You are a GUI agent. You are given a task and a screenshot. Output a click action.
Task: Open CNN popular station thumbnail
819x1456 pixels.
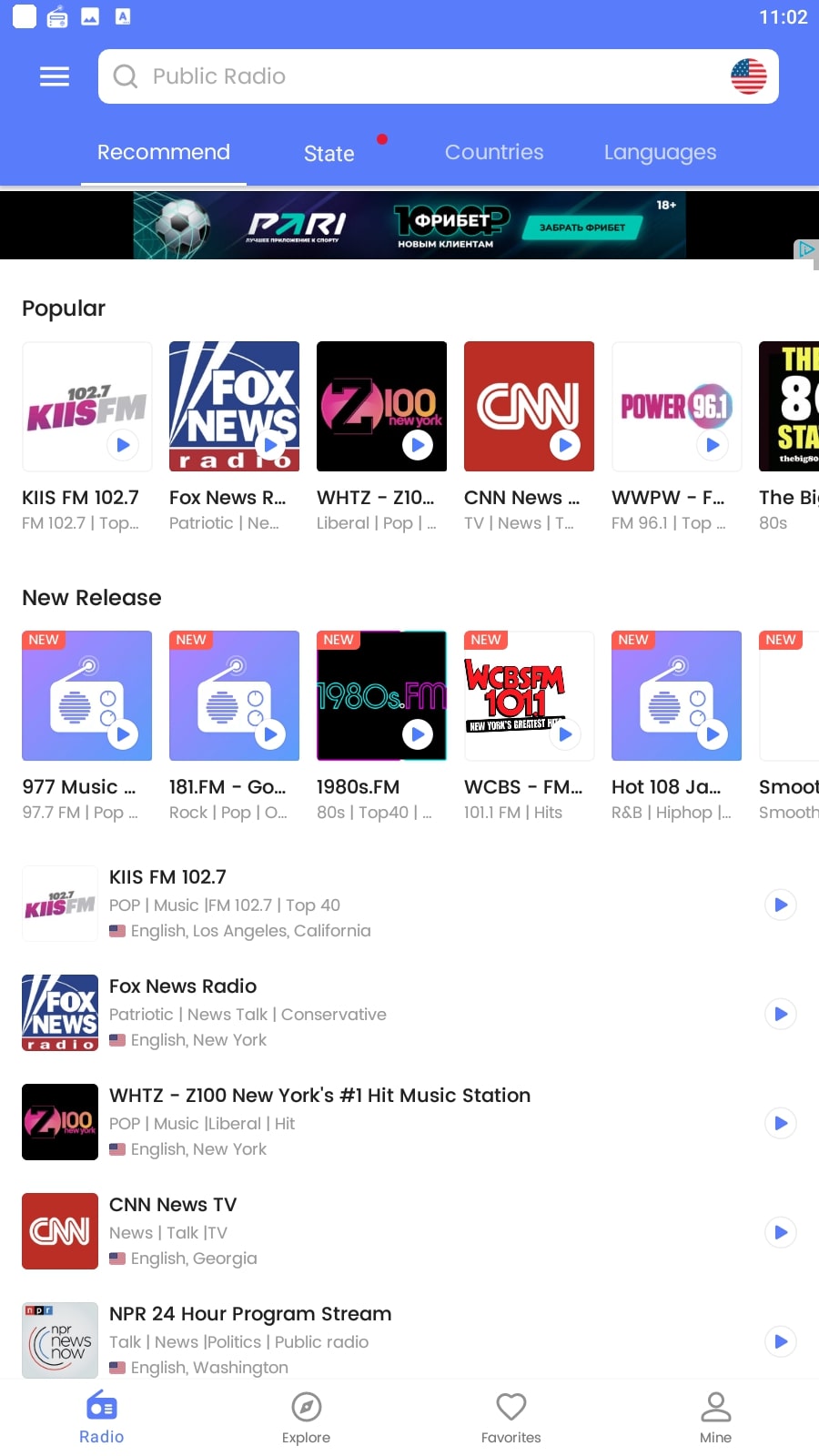pos(529,406)
